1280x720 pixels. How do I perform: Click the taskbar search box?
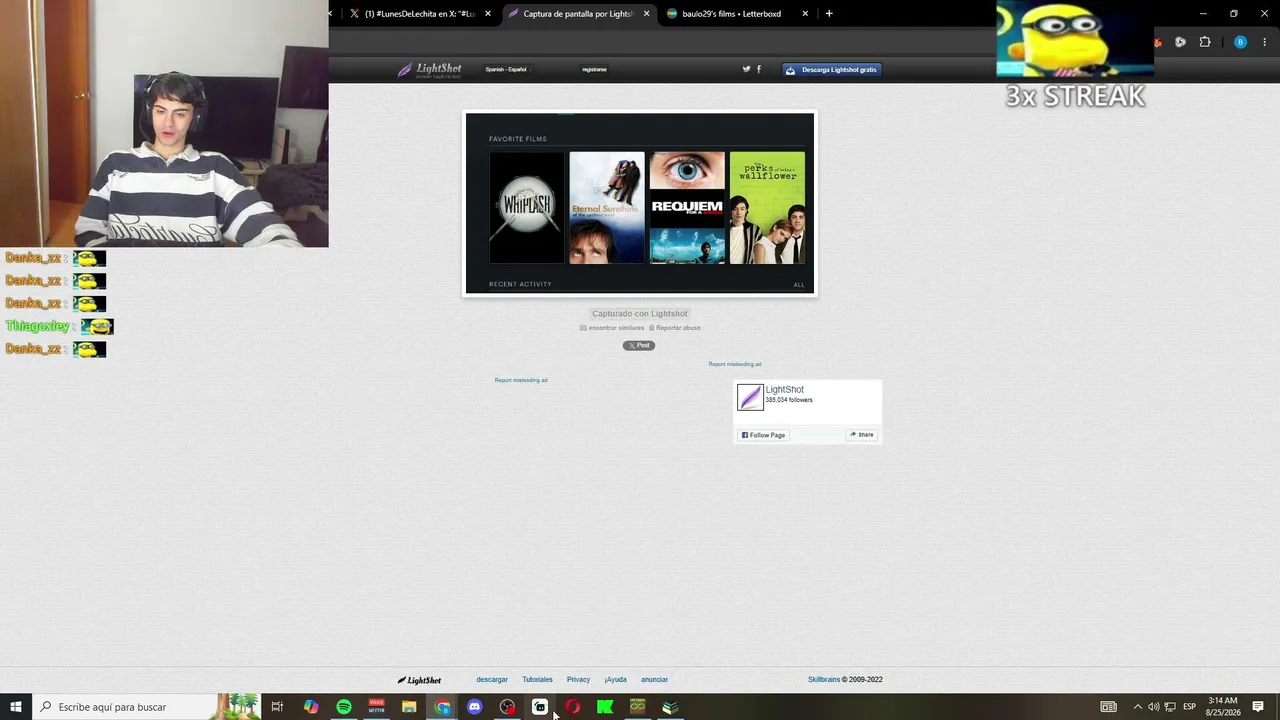tap(146, 707)
